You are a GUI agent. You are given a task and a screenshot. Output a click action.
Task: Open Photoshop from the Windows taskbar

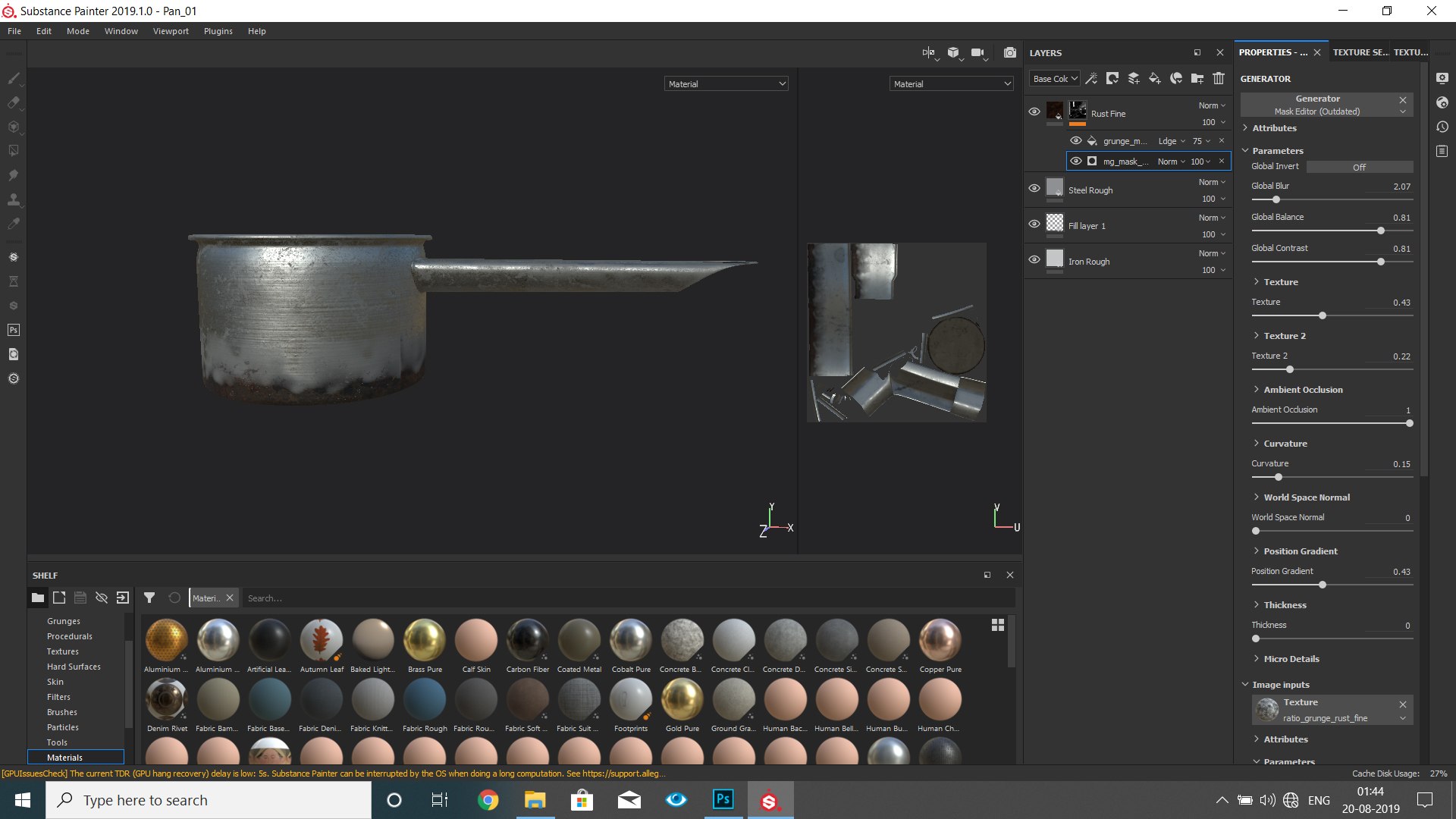723,800
